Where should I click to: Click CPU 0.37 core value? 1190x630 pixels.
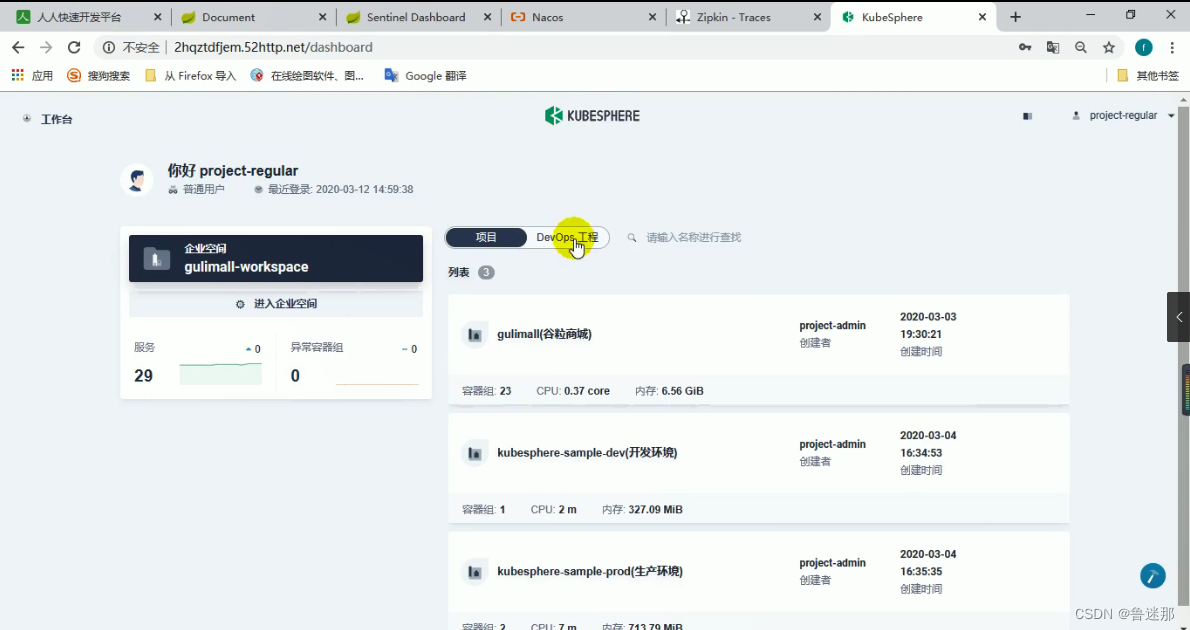coord(587,391)
